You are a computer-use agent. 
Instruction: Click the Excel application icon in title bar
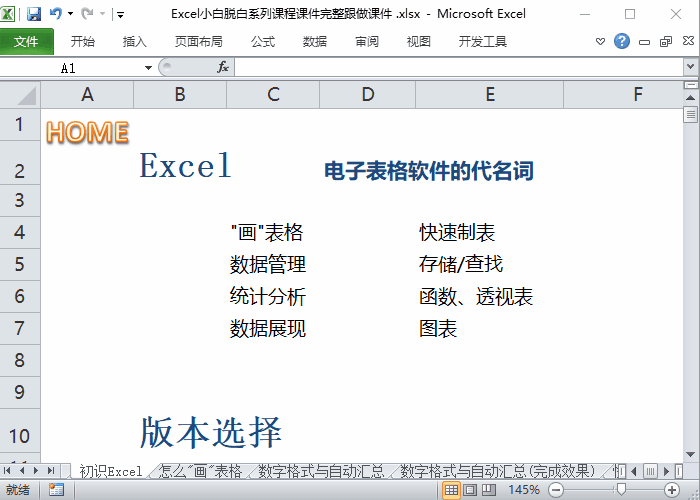click(8, 14)
